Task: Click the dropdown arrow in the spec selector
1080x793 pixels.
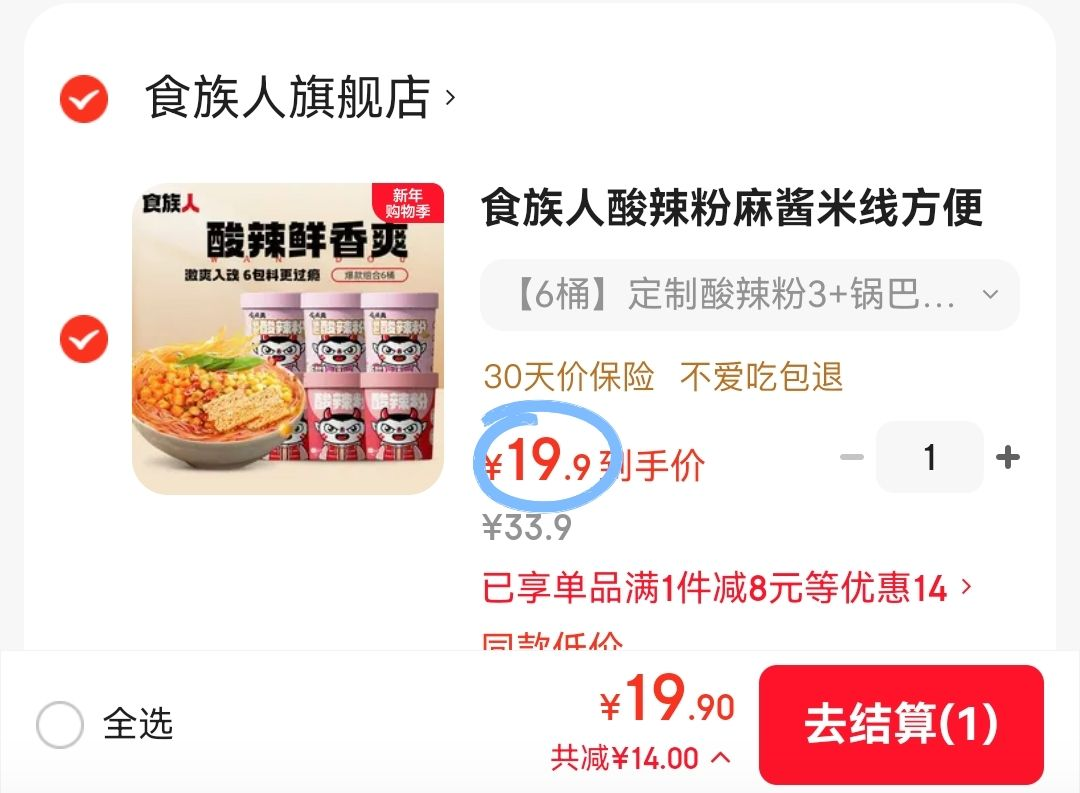Action: coord(990,294)
